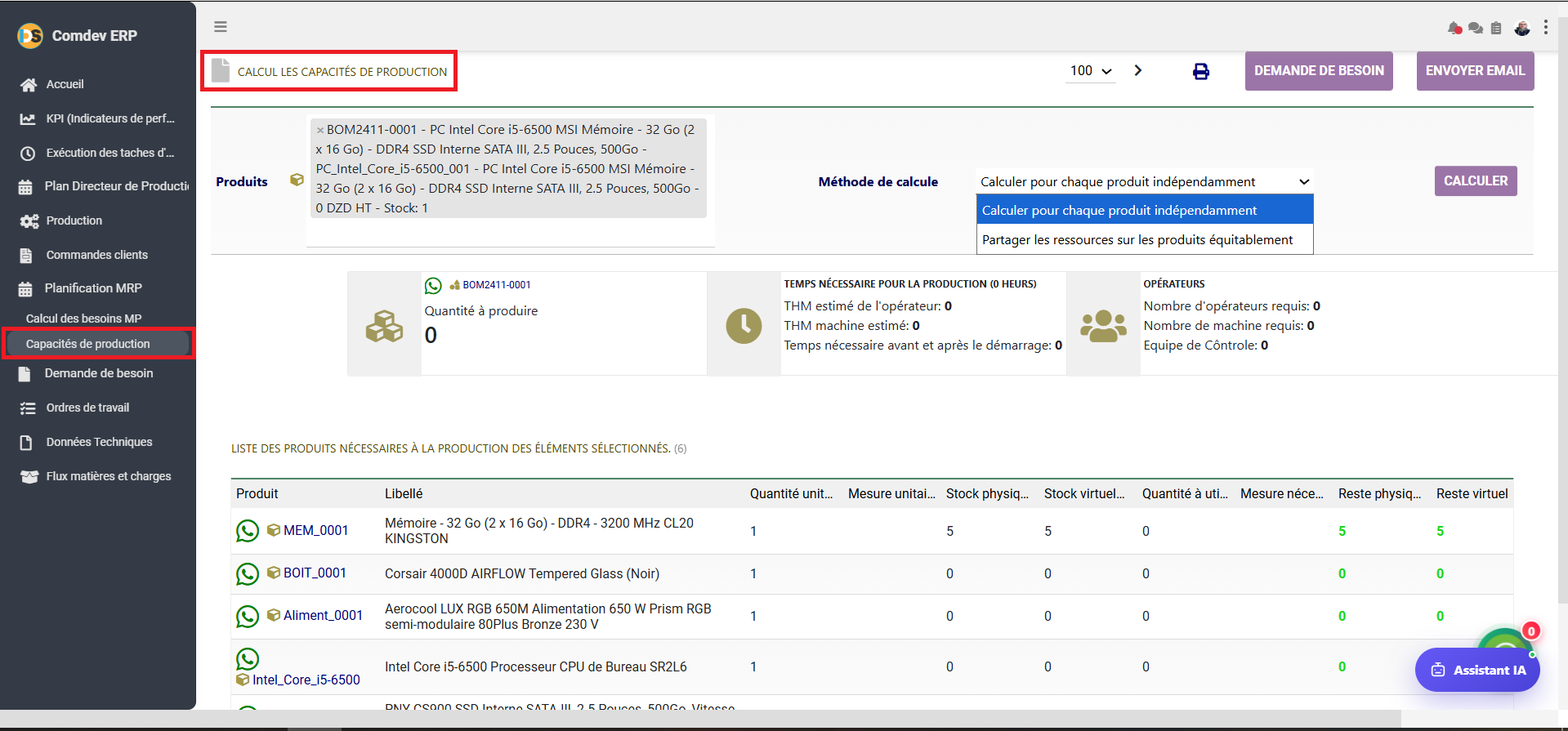1568x731 pixels.
Task: Open Méthode de calcule dropdown
Action: pyautogui.click(x=1145, y=181)
